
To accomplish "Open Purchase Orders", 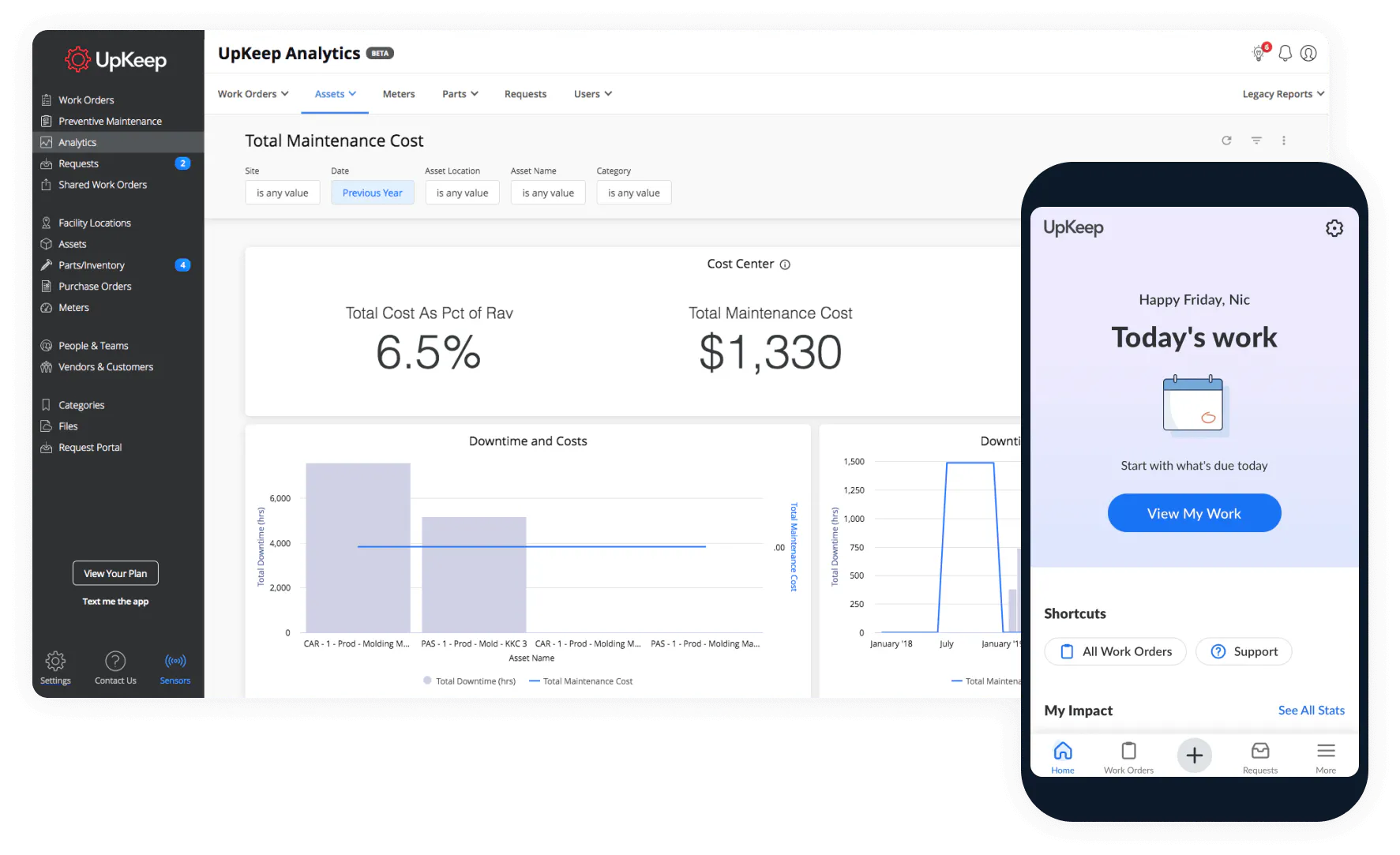I will (117, 287).
